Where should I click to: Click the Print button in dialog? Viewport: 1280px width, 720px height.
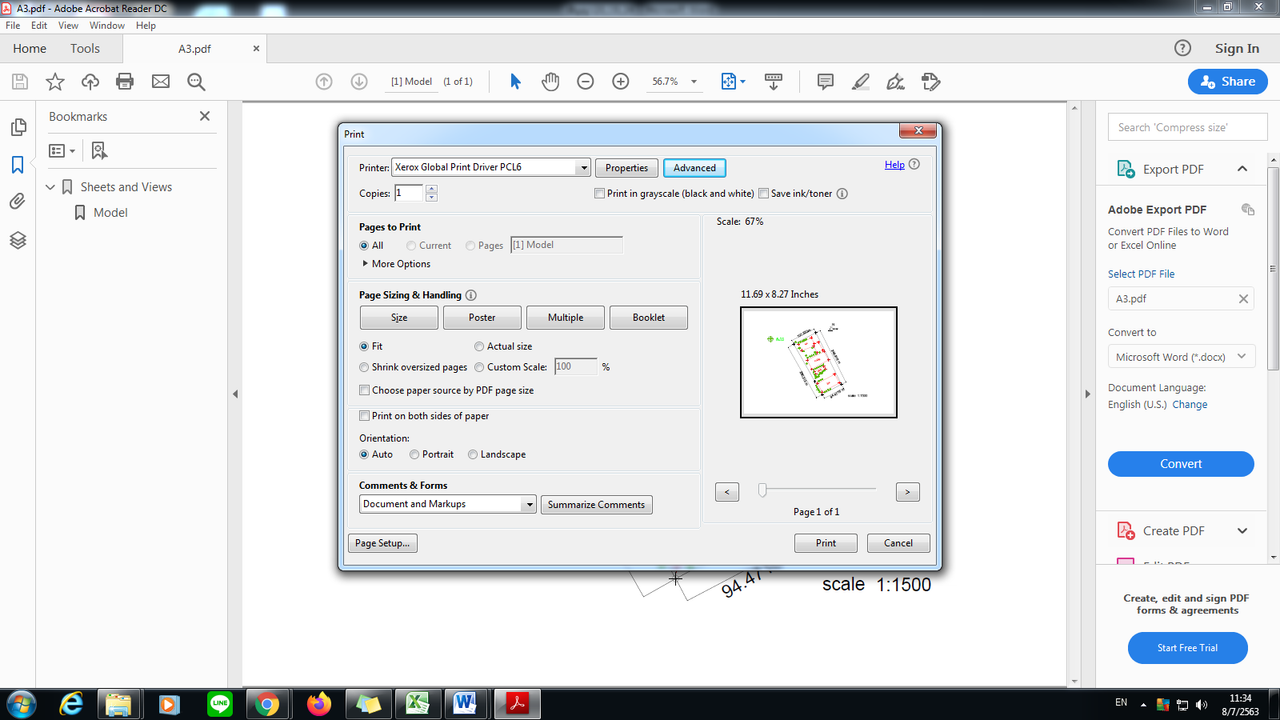[x=826, y=543]
